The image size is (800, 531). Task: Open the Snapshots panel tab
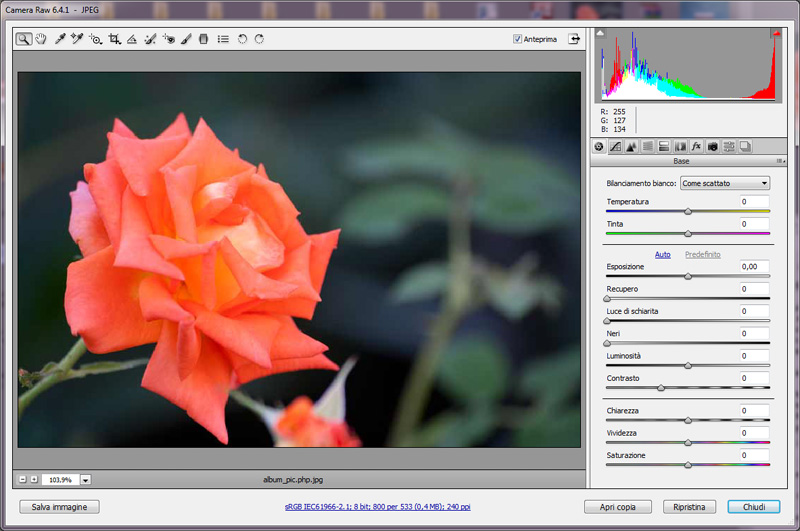pyautogui.click(x=745, y=146)
